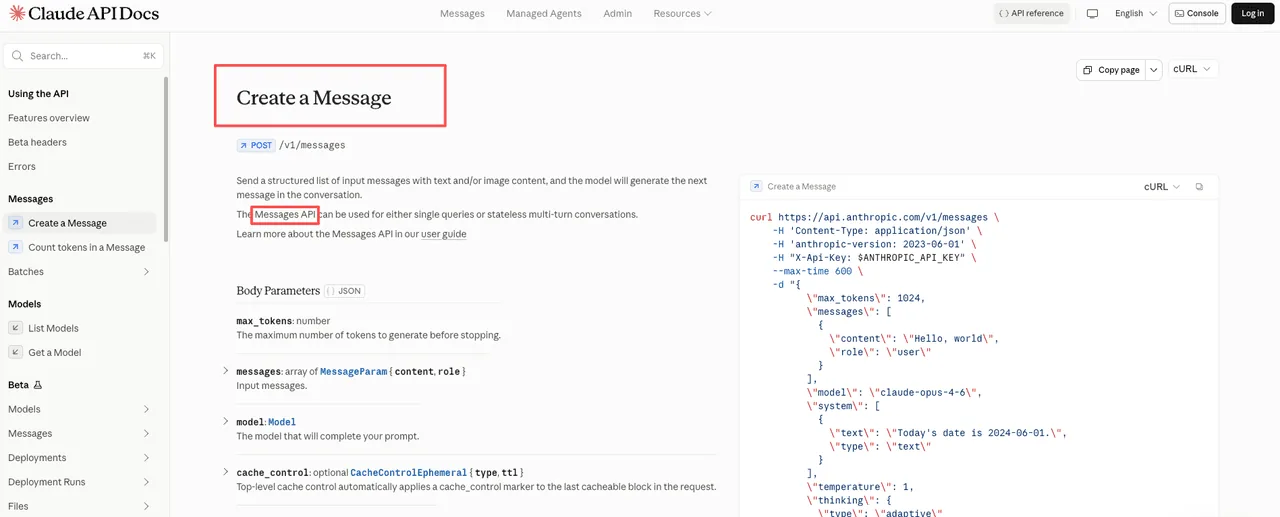1280x517 pixels.
Task: Open the cURL language dropdown near Copy page
Action: coord(1192,70)
